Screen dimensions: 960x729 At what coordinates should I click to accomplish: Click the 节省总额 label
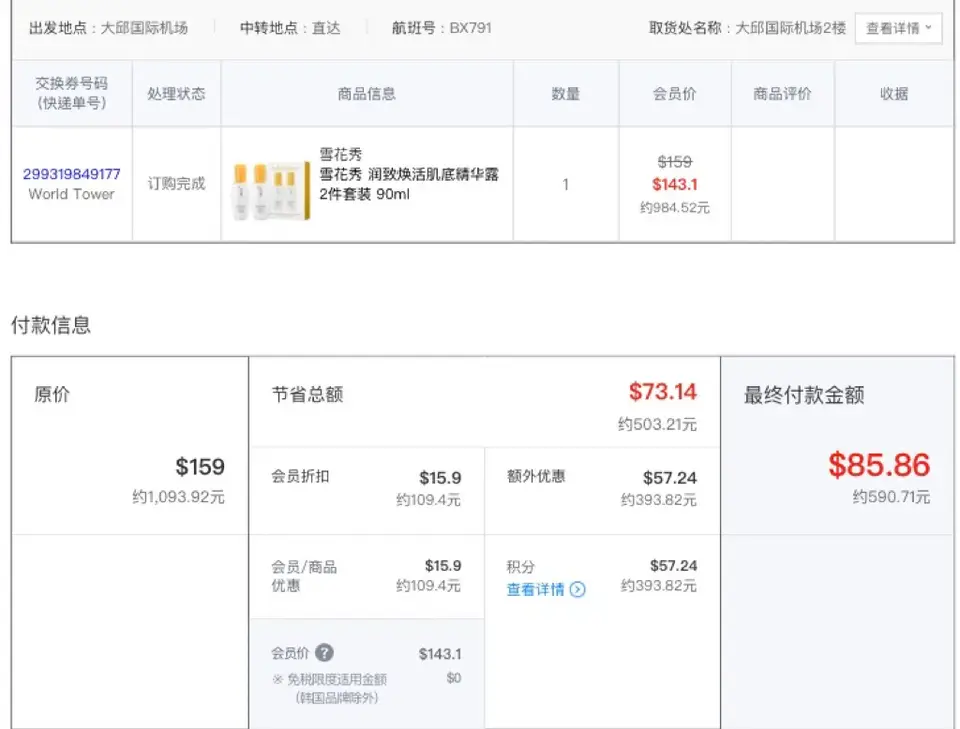307,395
